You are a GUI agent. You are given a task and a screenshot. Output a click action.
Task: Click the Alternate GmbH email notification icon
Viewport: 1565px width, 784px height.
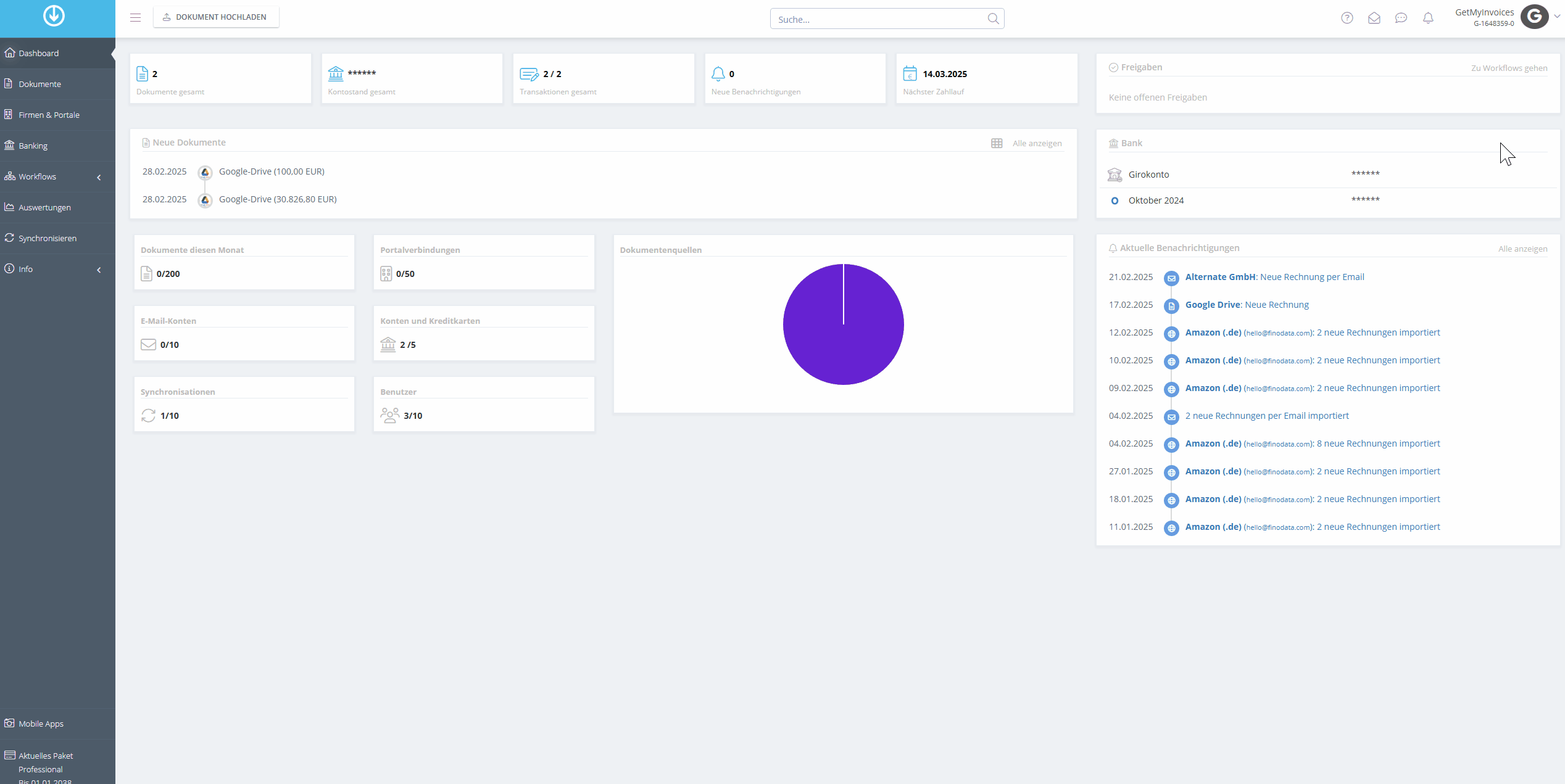coord(1171,278)
